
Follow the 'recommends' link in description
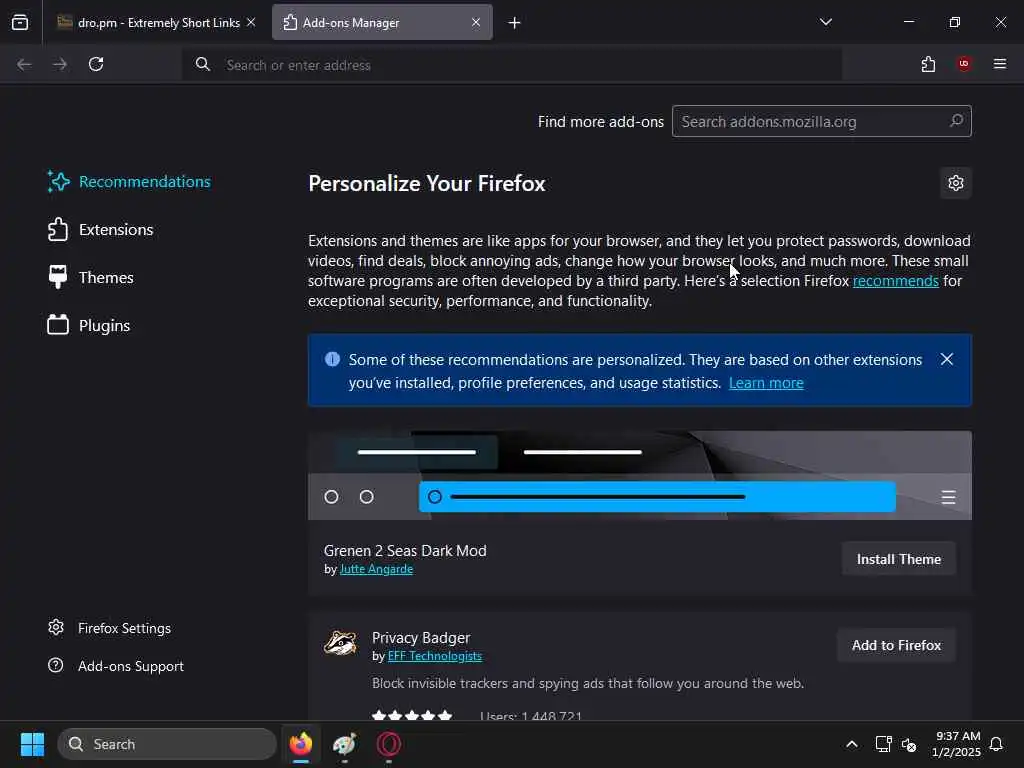click(895, 281)
